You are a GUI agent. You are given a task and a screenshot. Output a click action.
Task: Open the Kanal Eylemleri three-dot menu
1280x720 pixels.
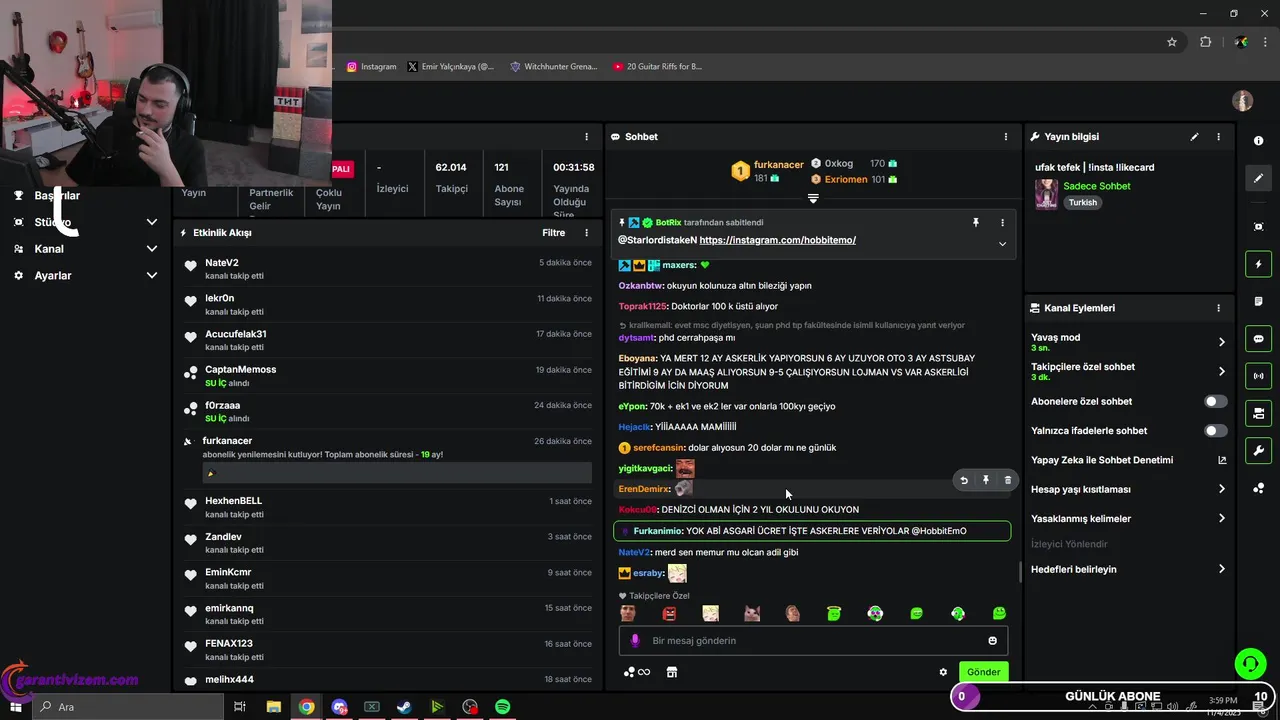click(x=1218, y=308)
